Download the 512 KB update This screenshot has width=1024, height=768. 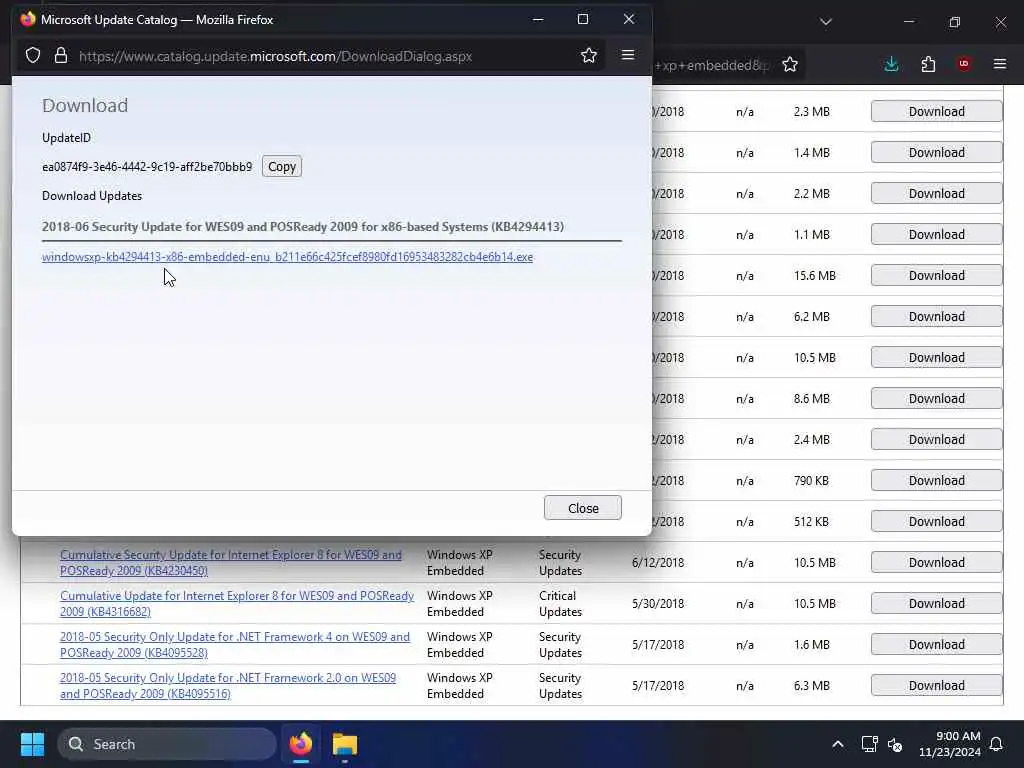click(x=936, y=522)
